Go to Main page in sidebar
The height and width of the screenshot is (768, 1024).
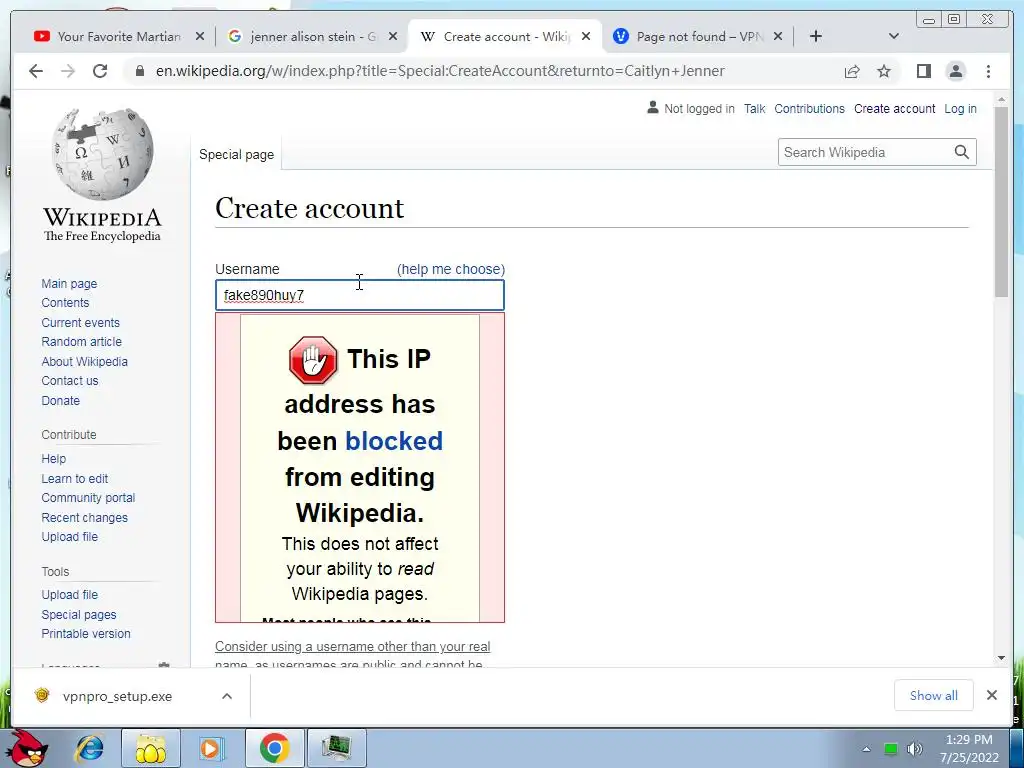click(x=69, y=283)
